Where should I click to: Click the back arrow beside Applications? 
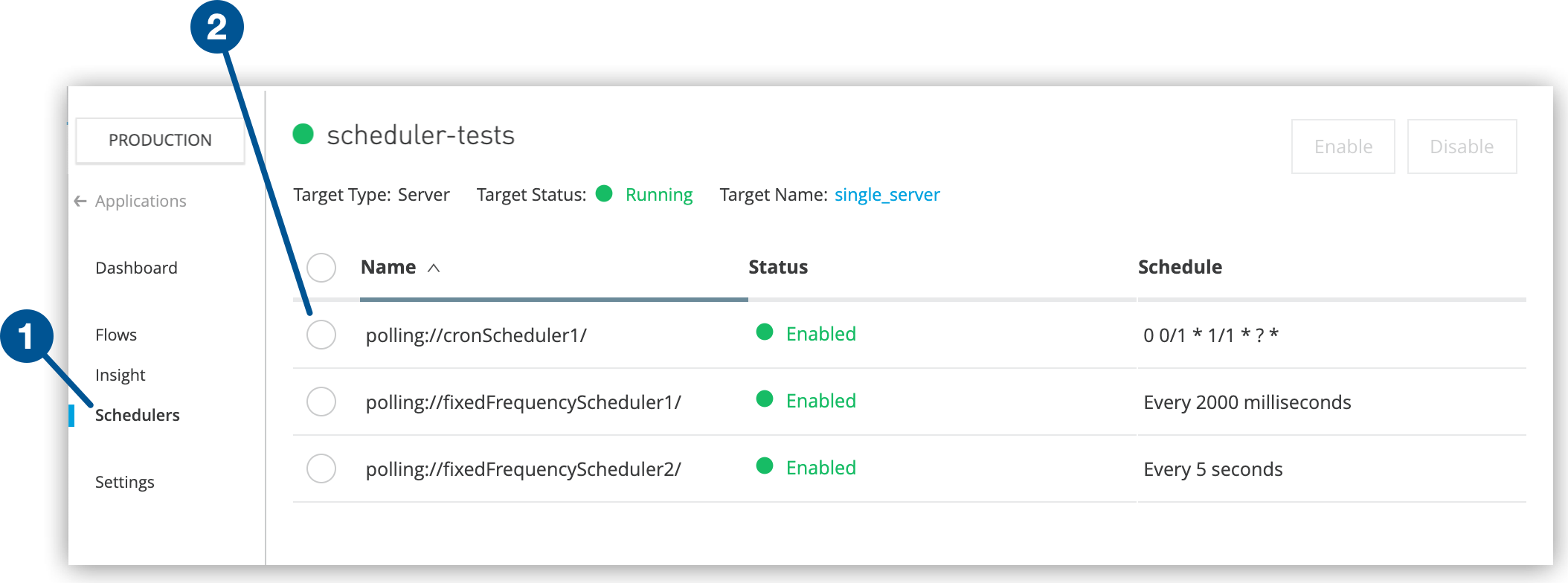pos(80,202)
